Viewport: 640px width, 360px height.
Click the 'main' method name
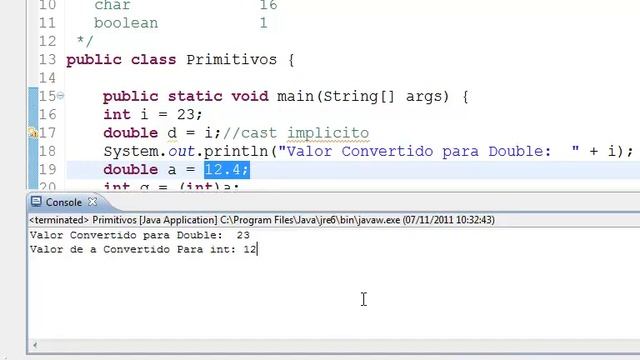pyautogui.click(x=297, y=96)
